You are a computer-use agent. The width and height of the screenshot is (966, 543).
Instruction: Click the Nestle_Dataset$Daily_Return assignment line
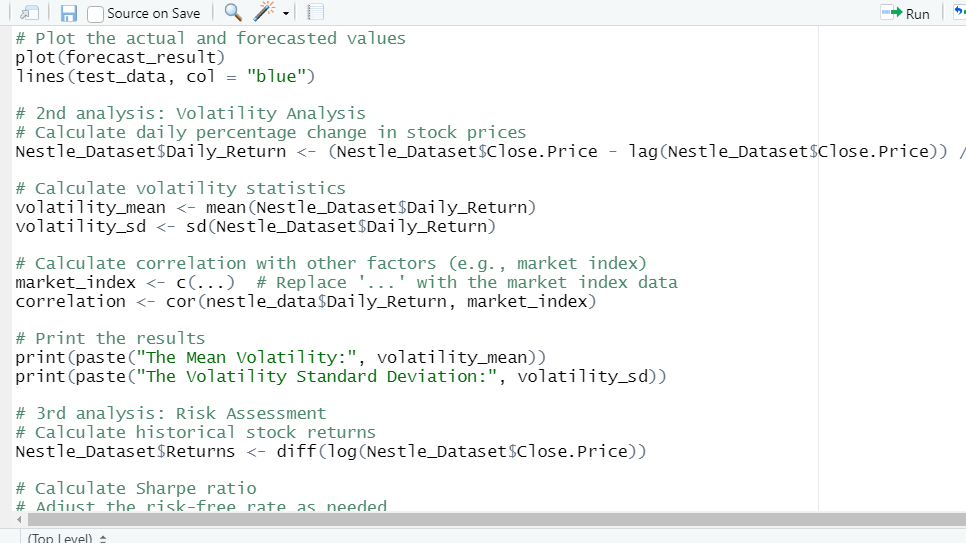point(490,152)
